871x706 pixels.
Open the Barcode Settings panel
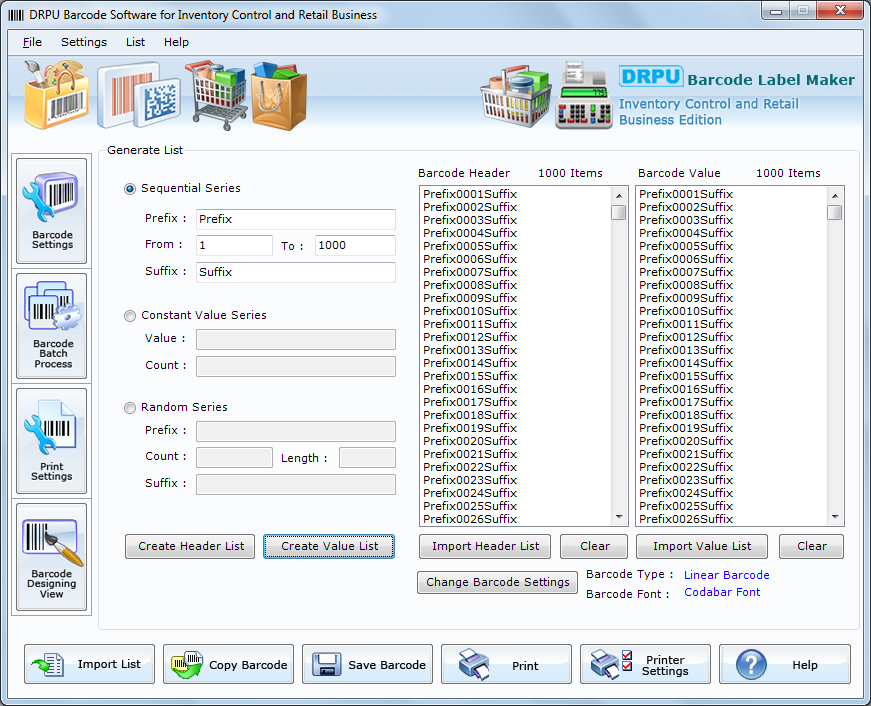[51, 210]
